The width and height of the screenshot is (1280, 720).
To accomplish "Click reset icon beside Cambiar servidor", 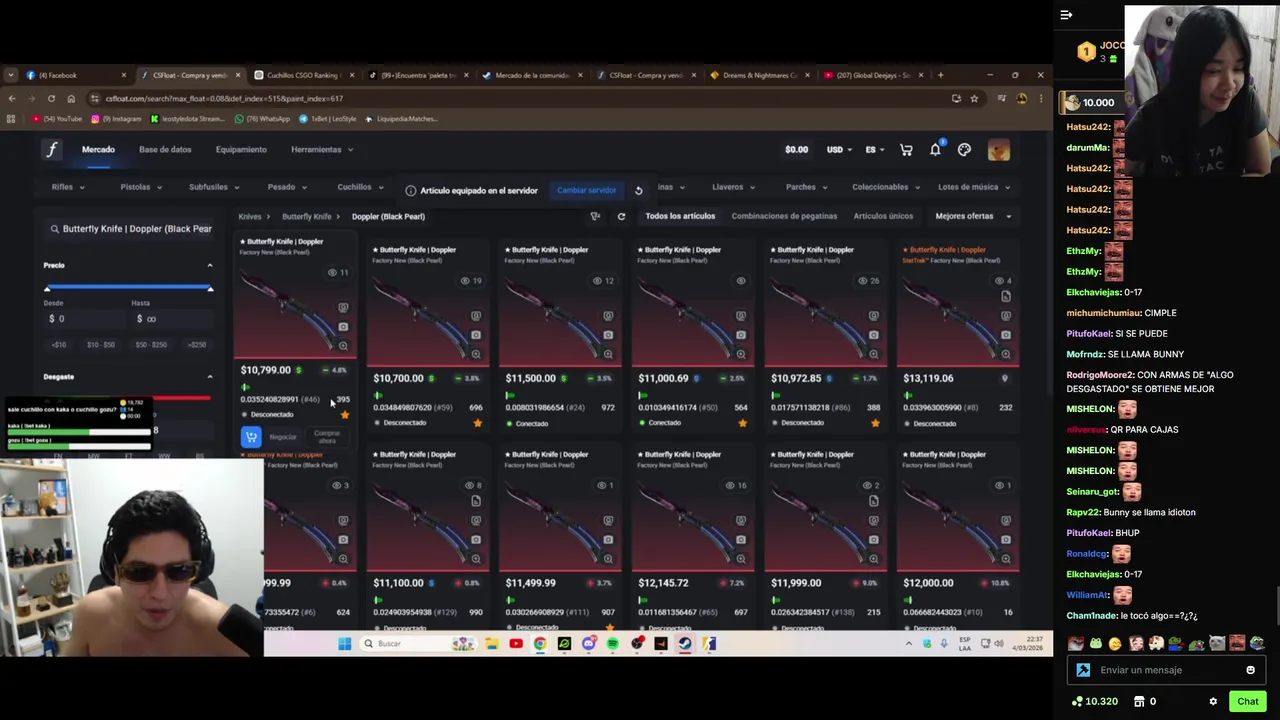I will point(638,190).
